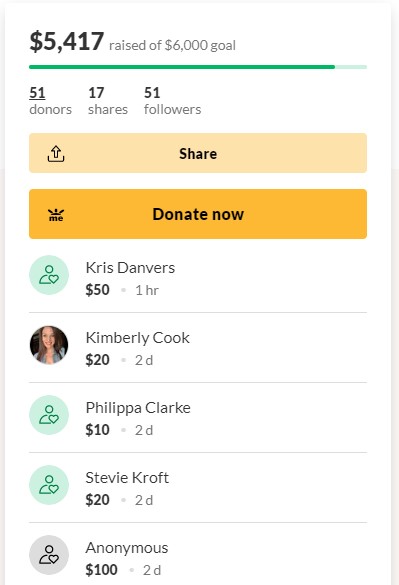
Task: Click Philippa Clarke's donor avatar icon
Action: point(49,415)
